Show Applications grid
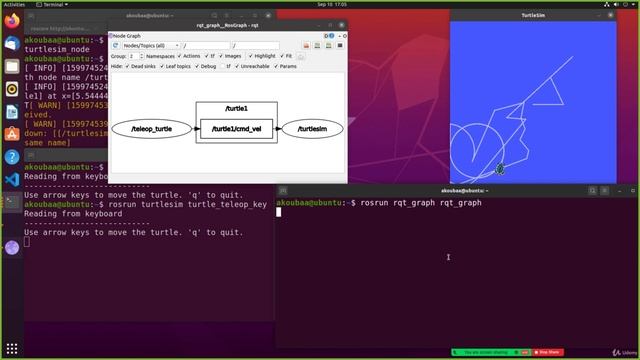Image resolution: width=640 pixels, height=360 pixels. pos(12,349)
